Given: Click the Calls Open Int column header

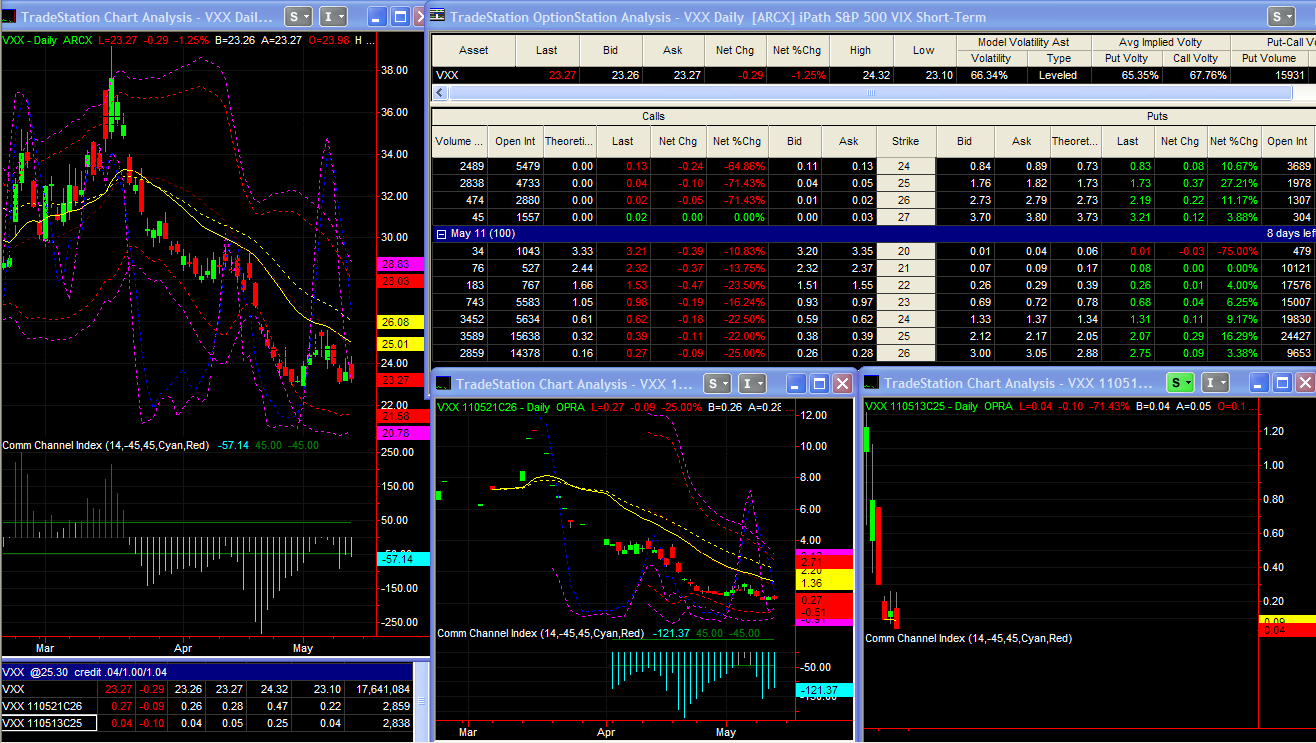Looking at the screenshot, I should click(x=516, y=141).
